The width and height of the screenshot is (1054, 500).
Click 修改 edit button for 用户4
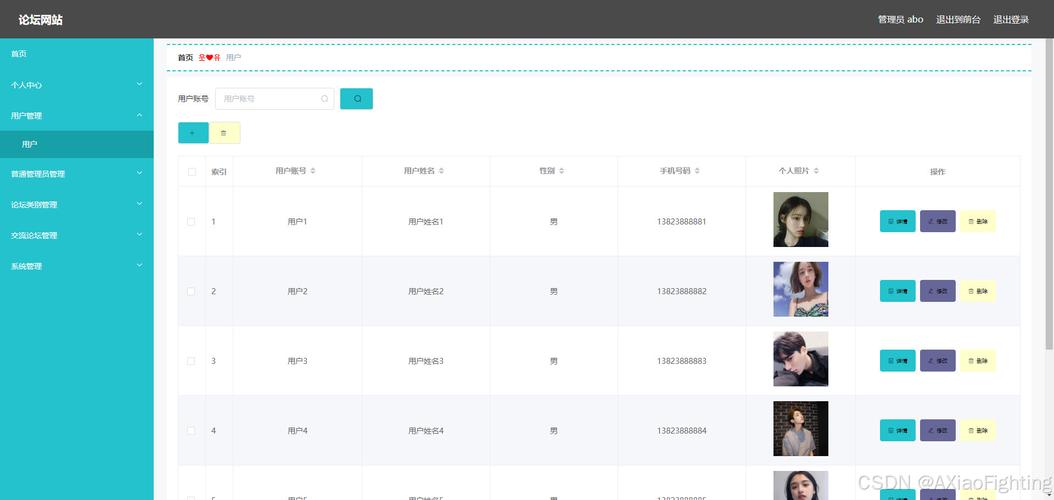pos(938,430)
